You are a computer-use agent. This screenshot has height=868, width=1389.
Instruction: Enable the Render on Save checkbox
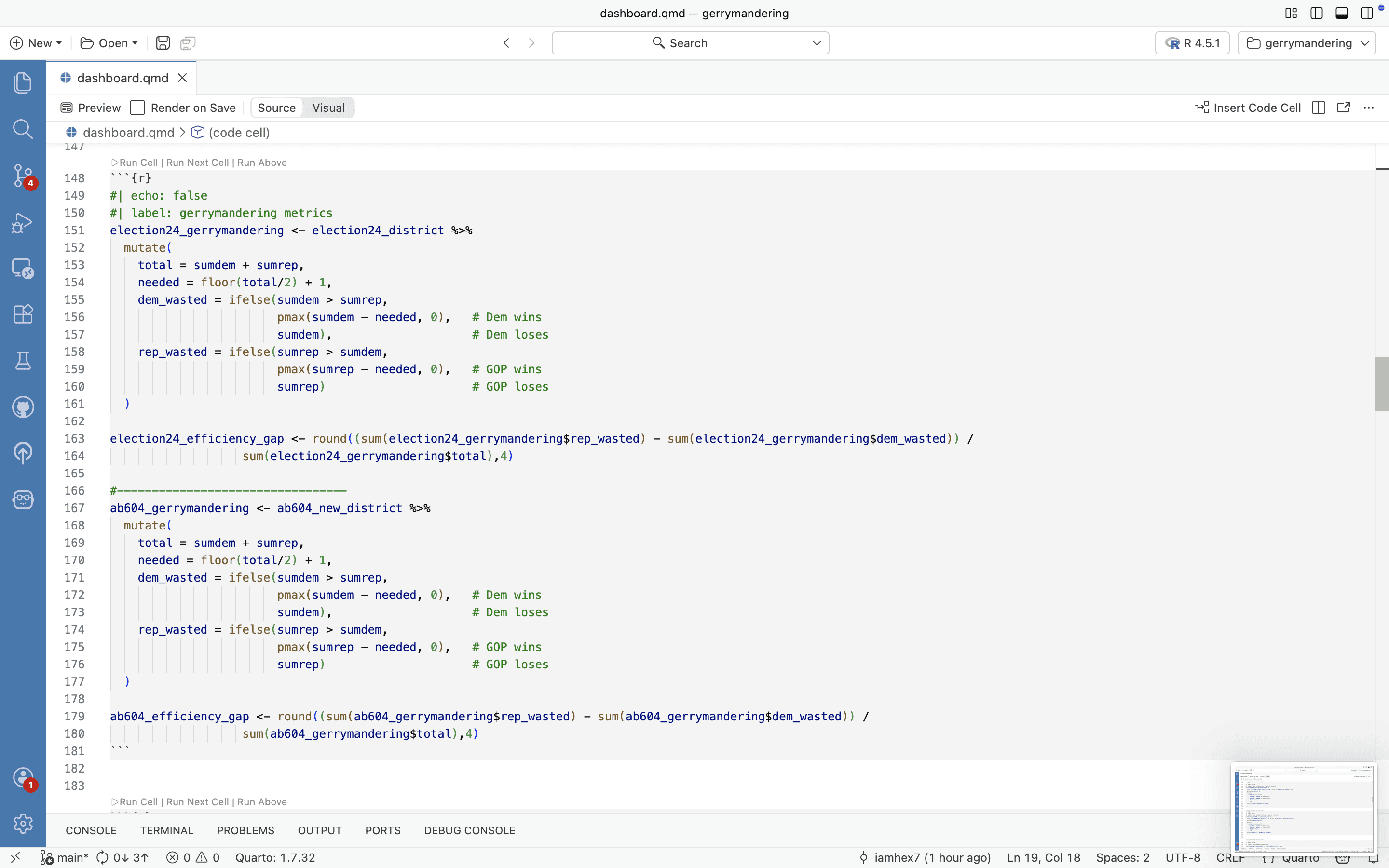[137, 108]
